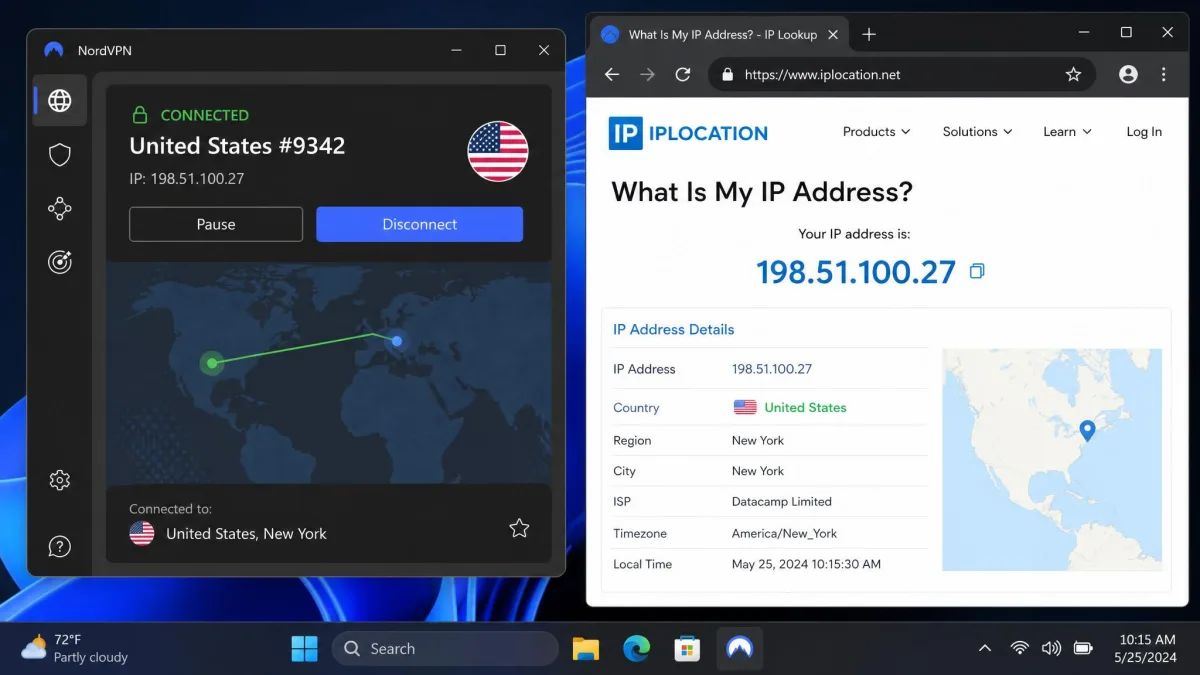Open the battery tray icon
Image resolution: width=1200 pixels, height=675 pixels.
(x=1083, y=648)
